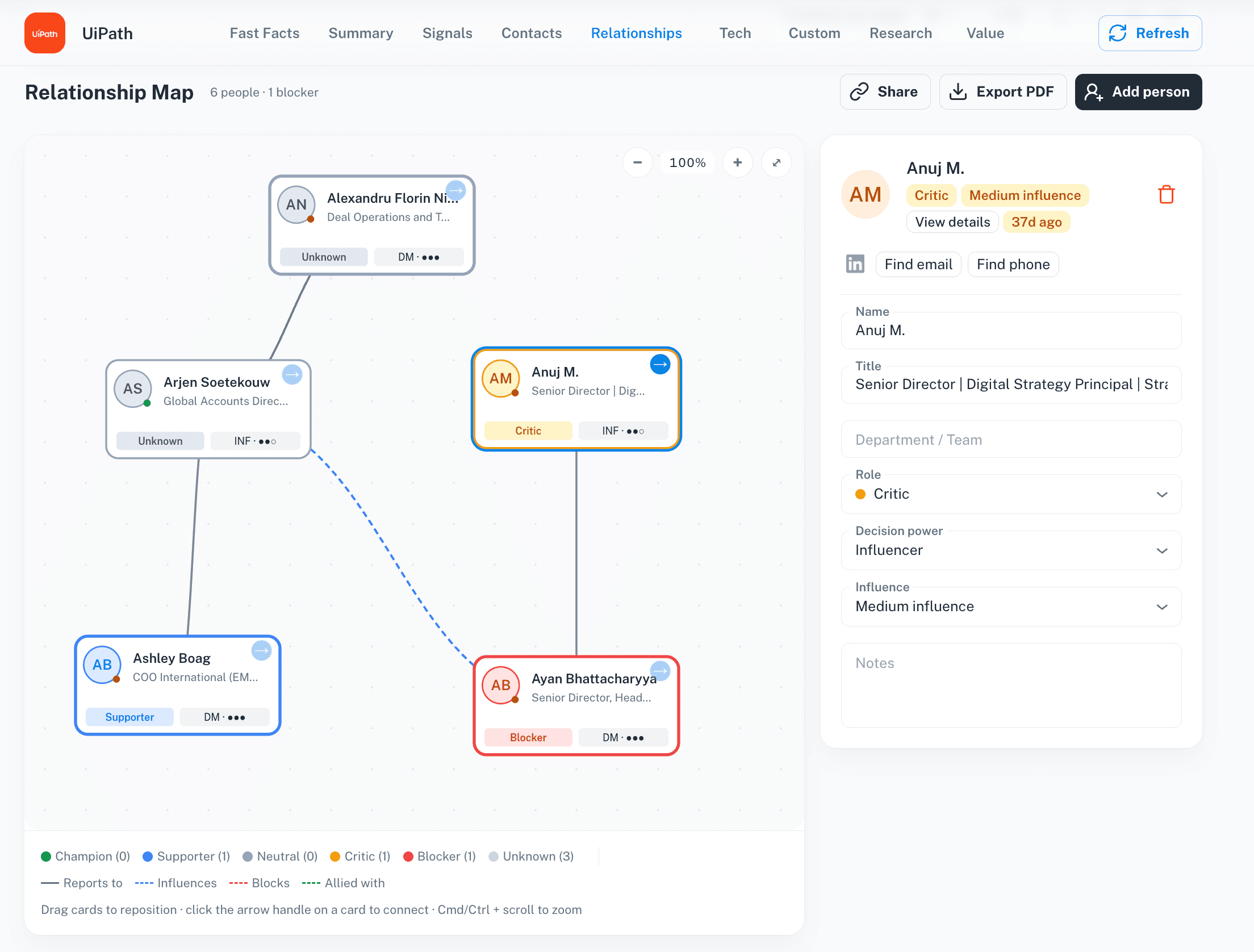Image resolution: width=1254 pixels, height=952 pixels.
Task: Select the AS avatar on Arjen card
Action: [x=132, y=389]
